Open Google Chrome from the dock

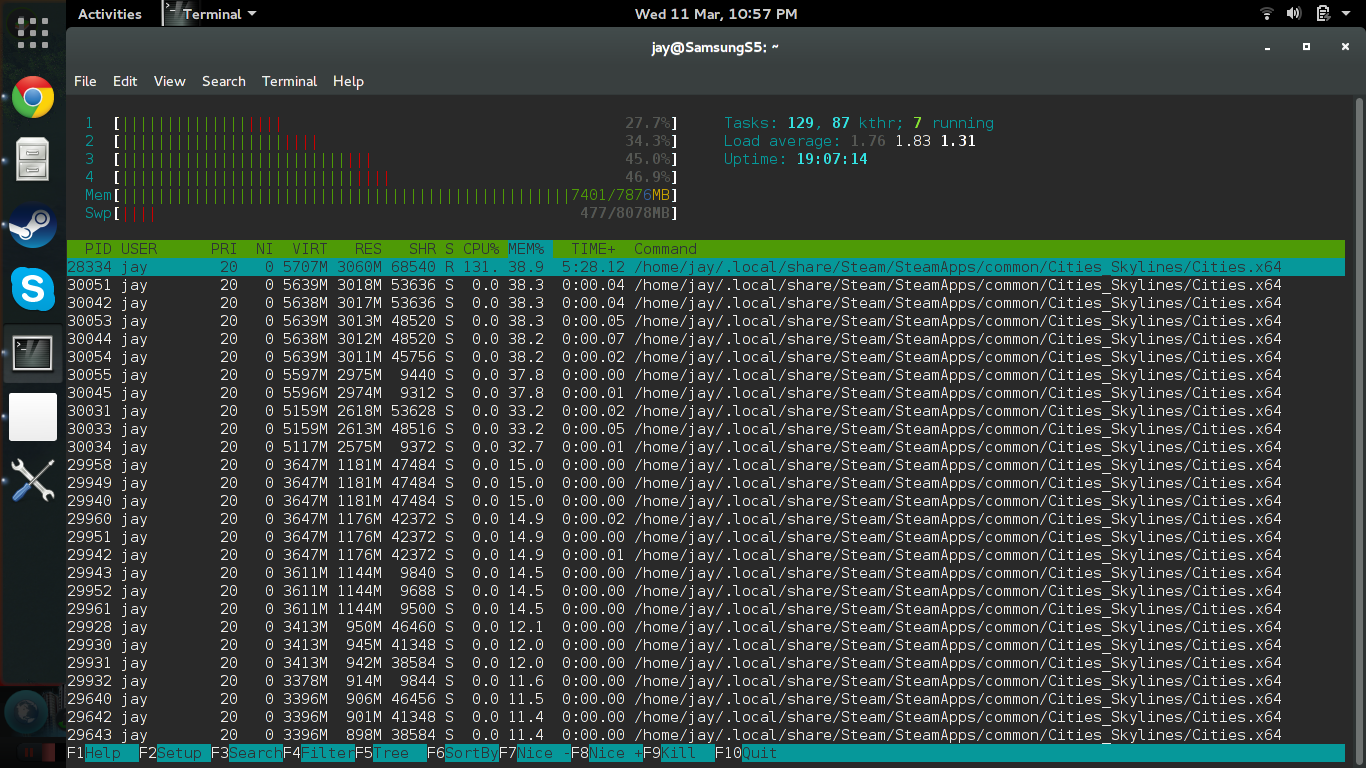click(x=33, y=97)
